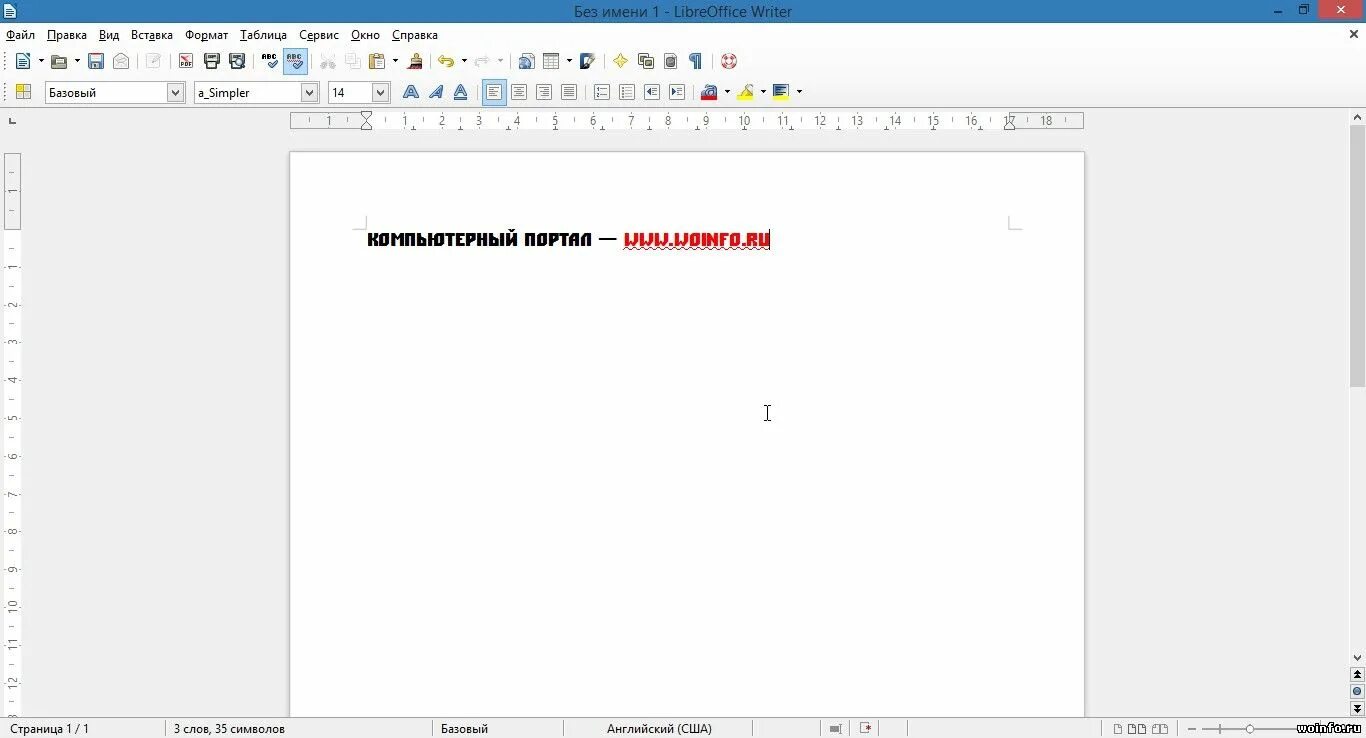Select the book view layout icon
The width and height of the screenshot is (1366, 738).
click(1160, 729)
